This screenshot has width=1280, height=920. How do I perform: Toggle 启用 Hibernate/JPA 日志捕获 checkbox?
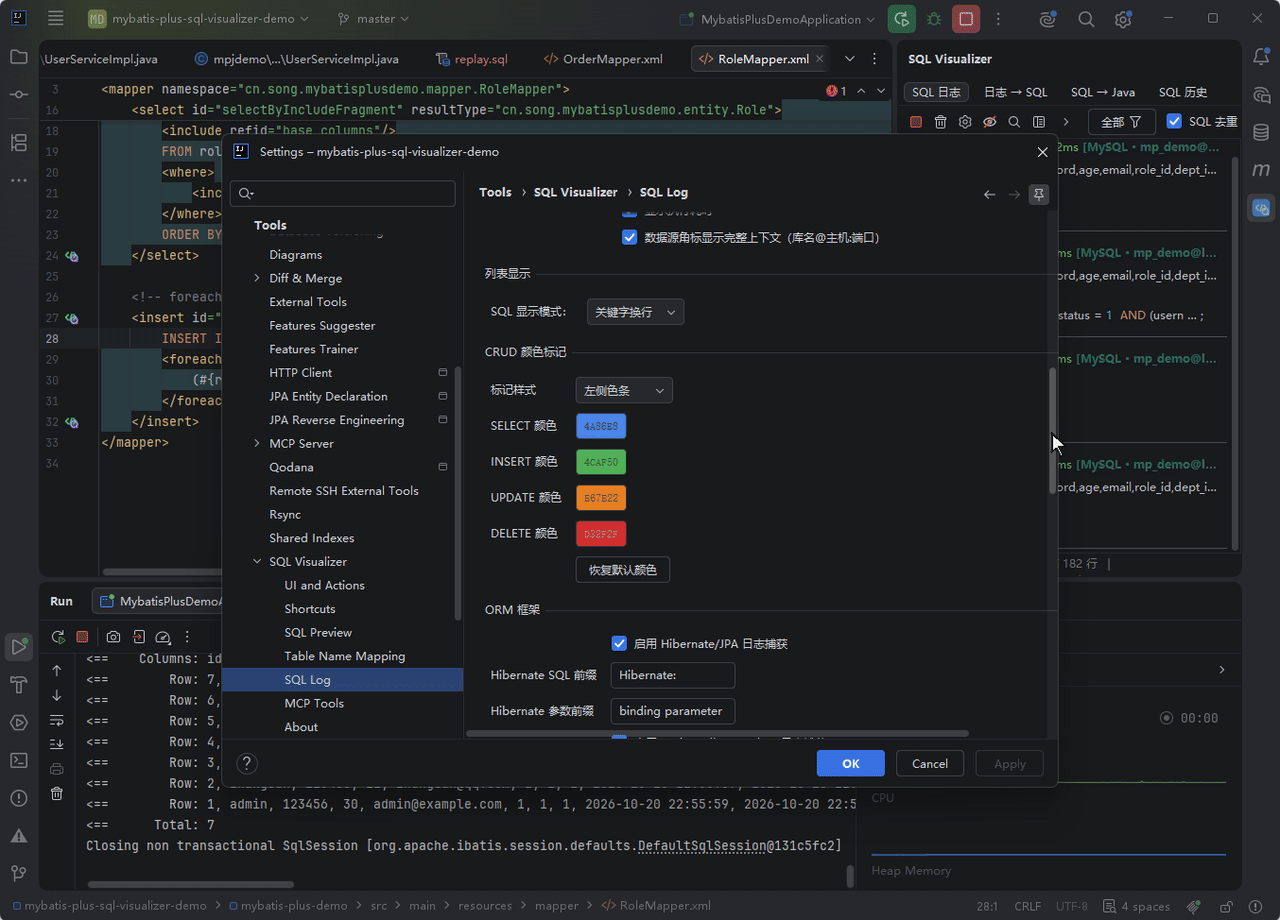click(x=619, y=644)
